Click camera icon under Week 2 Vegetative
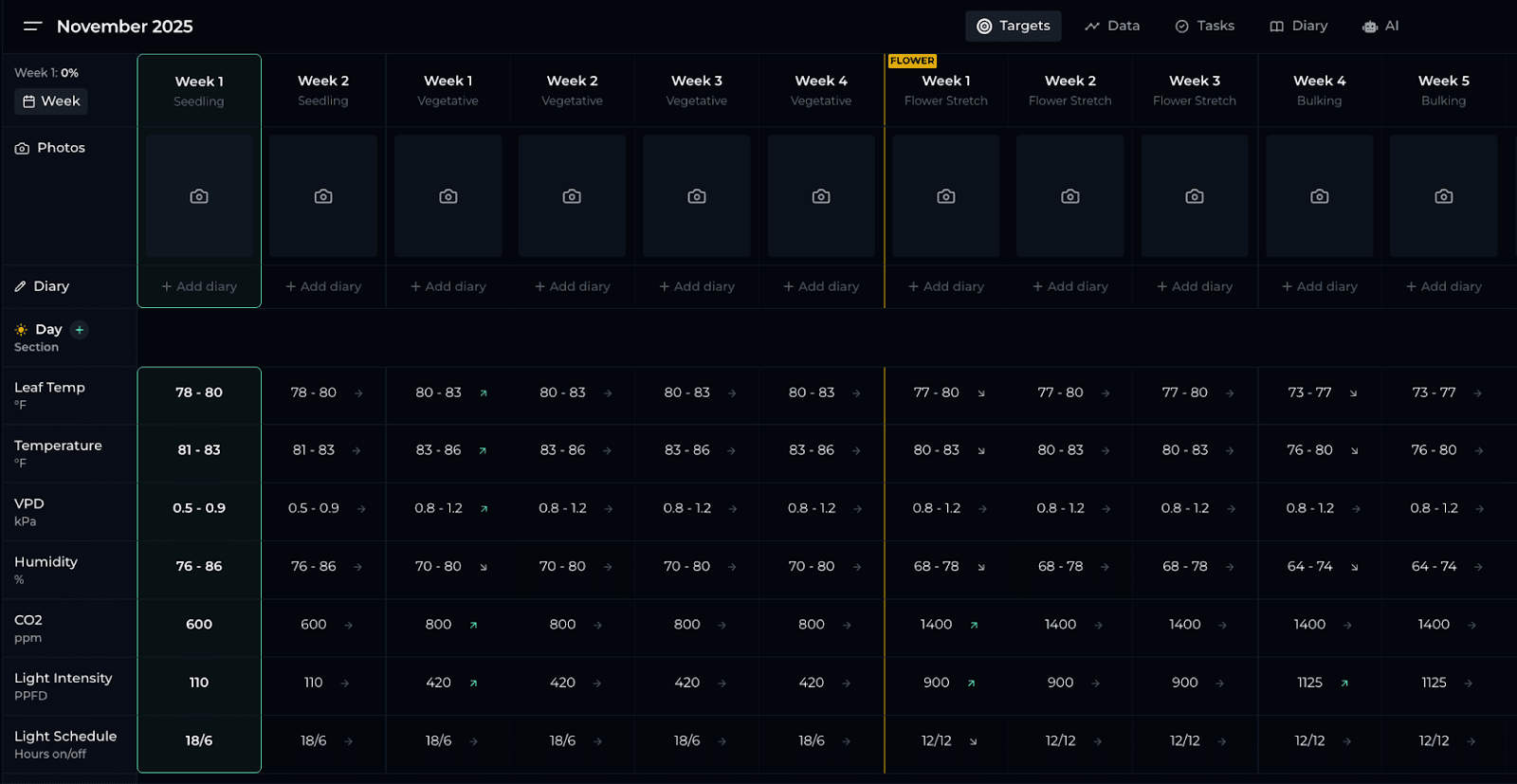The image size is (1517, 784). click(x=572, y=196)
